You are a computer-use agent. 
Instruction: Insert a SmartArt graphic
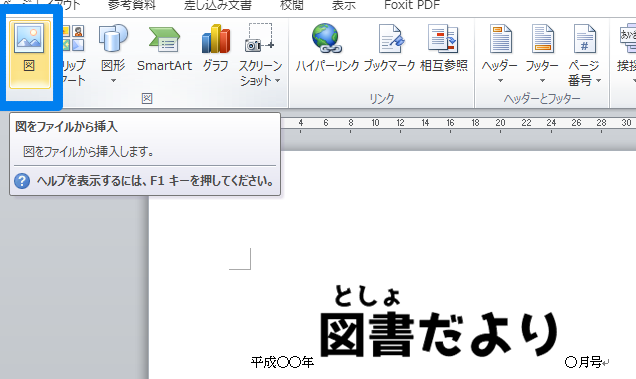pos(164,49)
